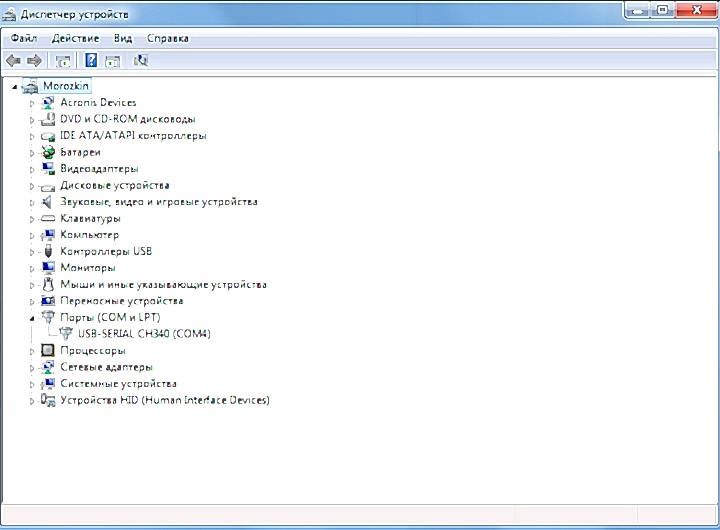The image size is (720, 530).
Task: Click the Forward arrow toolbar icon
Action: tap(34, 61)
